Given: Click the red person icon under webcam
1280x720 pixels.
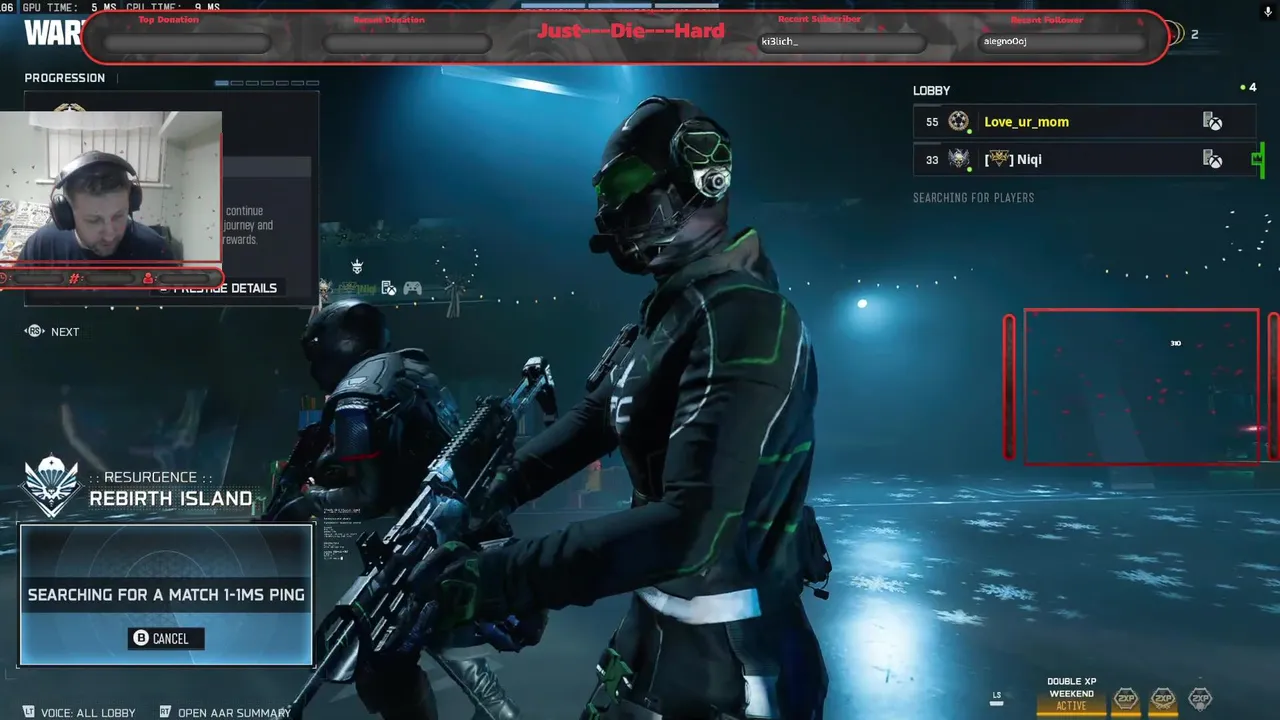Looking at the screenshot, I should (x=148, y=278).
